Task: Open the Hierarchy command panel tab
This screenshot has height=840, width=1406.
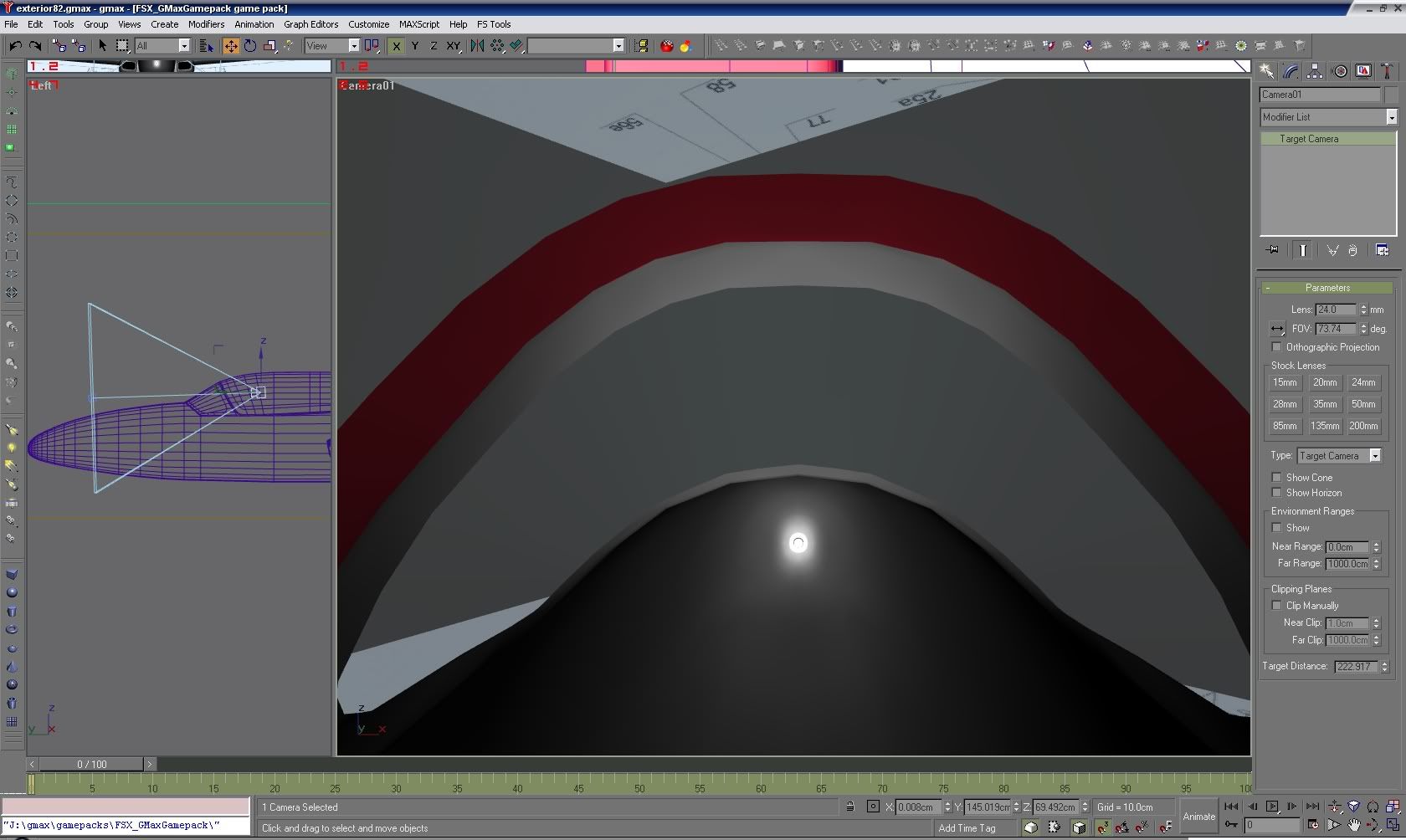Action: click(x=1315, y=72)
